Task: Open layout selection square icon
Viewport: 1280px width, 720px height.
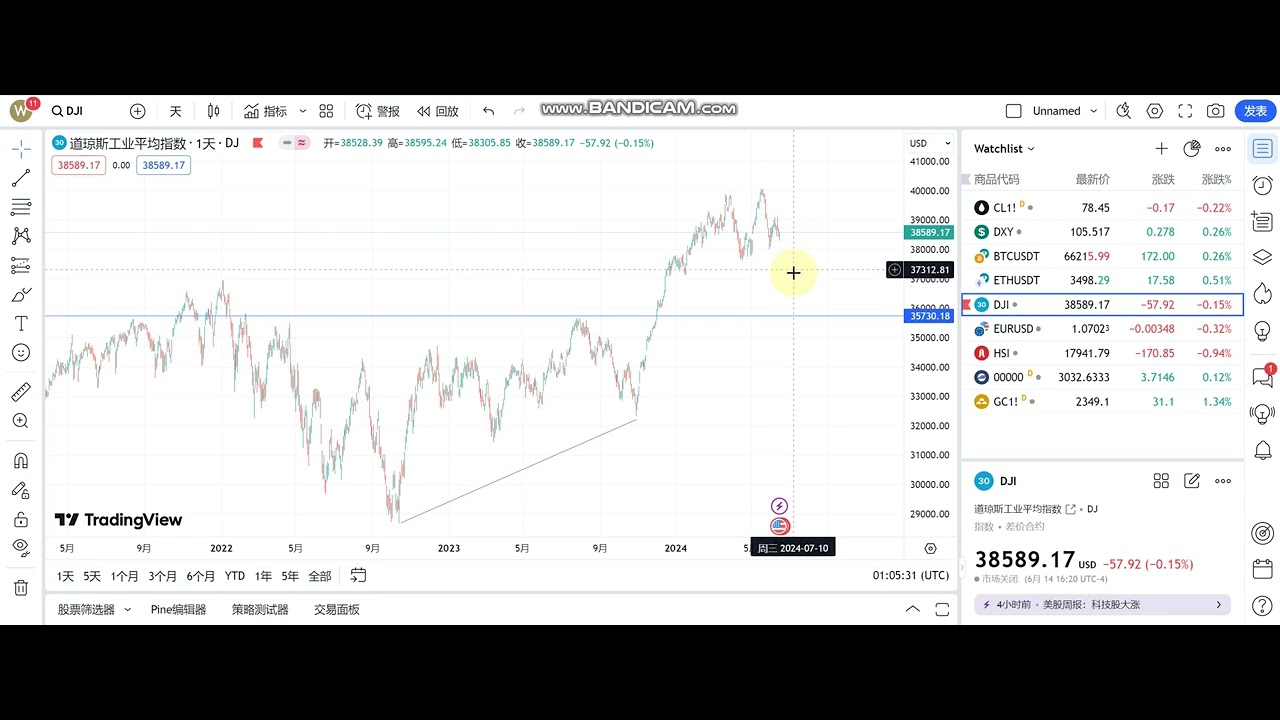Action: (1013, 111)
